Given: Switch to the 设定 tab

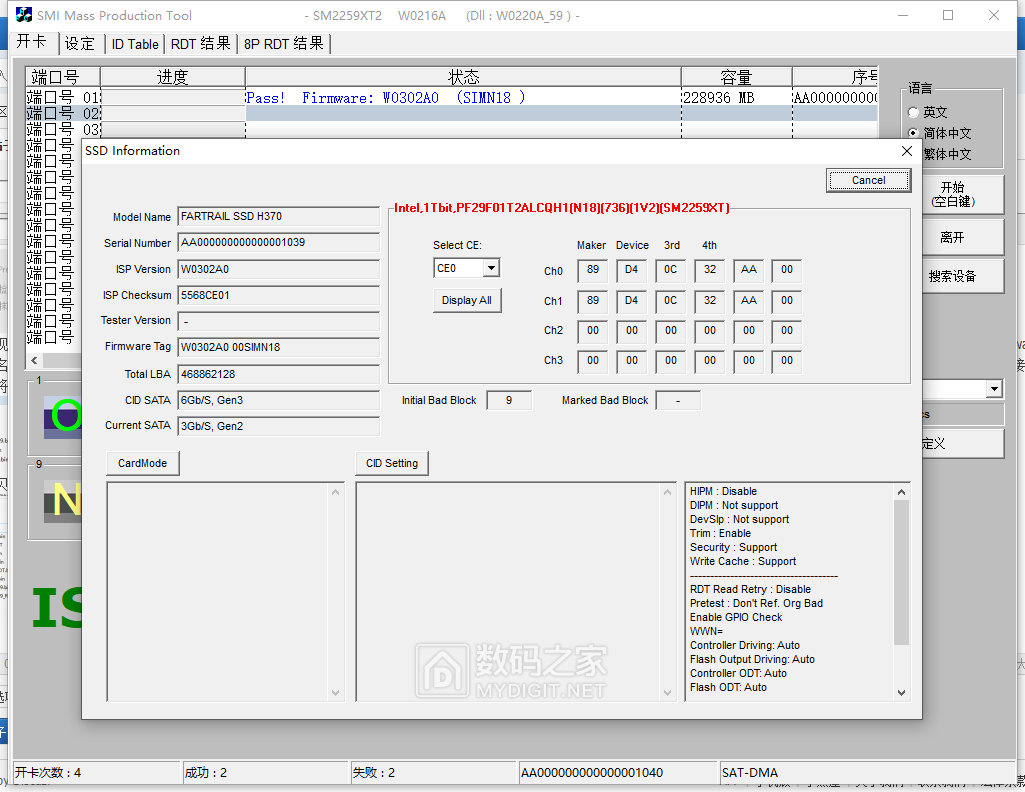Looking at the screenshot, I should (x=80, y=44).
